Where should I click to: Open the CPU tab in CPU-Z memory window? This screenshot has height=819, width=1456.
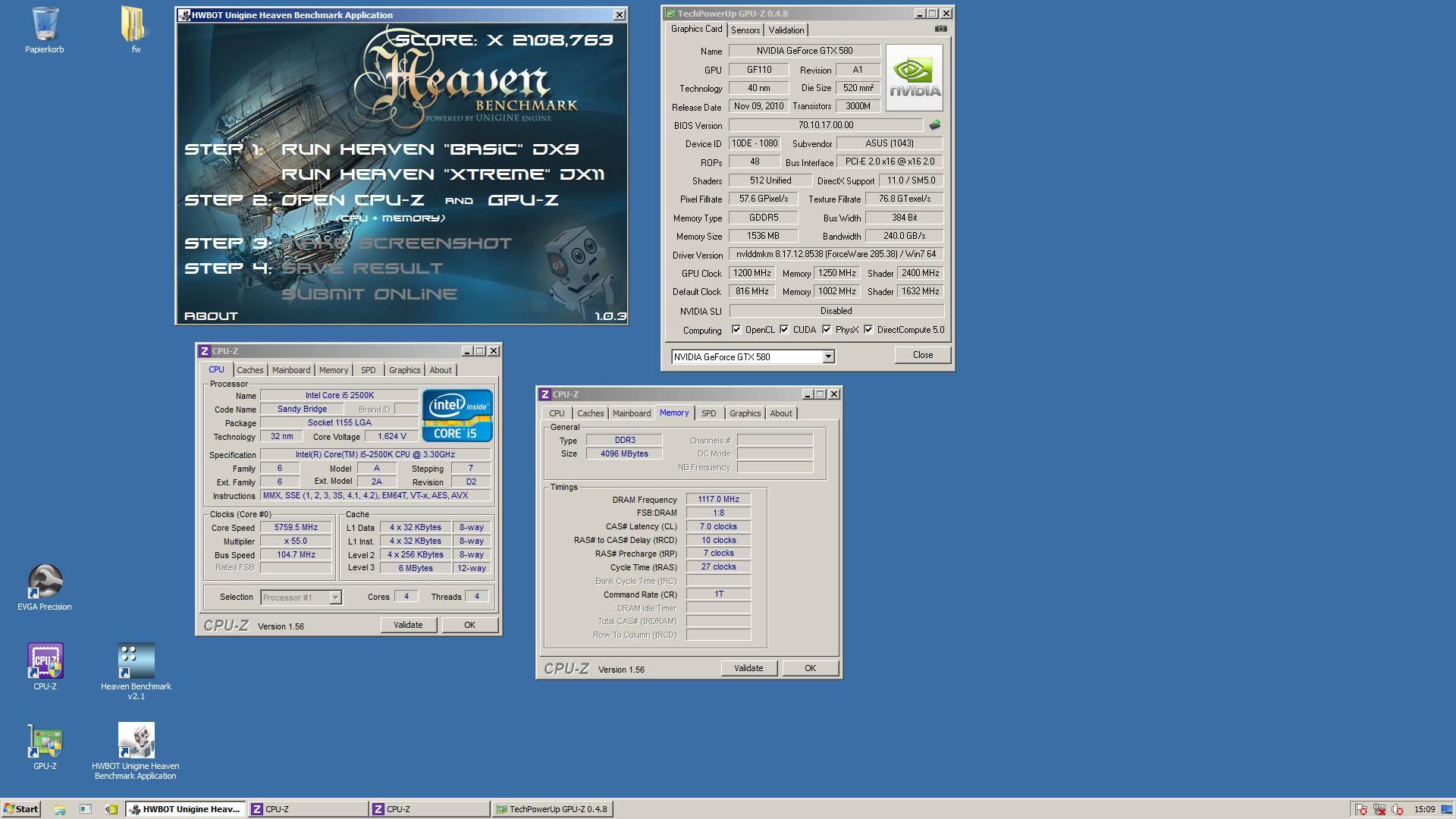[x=557, y=413]
